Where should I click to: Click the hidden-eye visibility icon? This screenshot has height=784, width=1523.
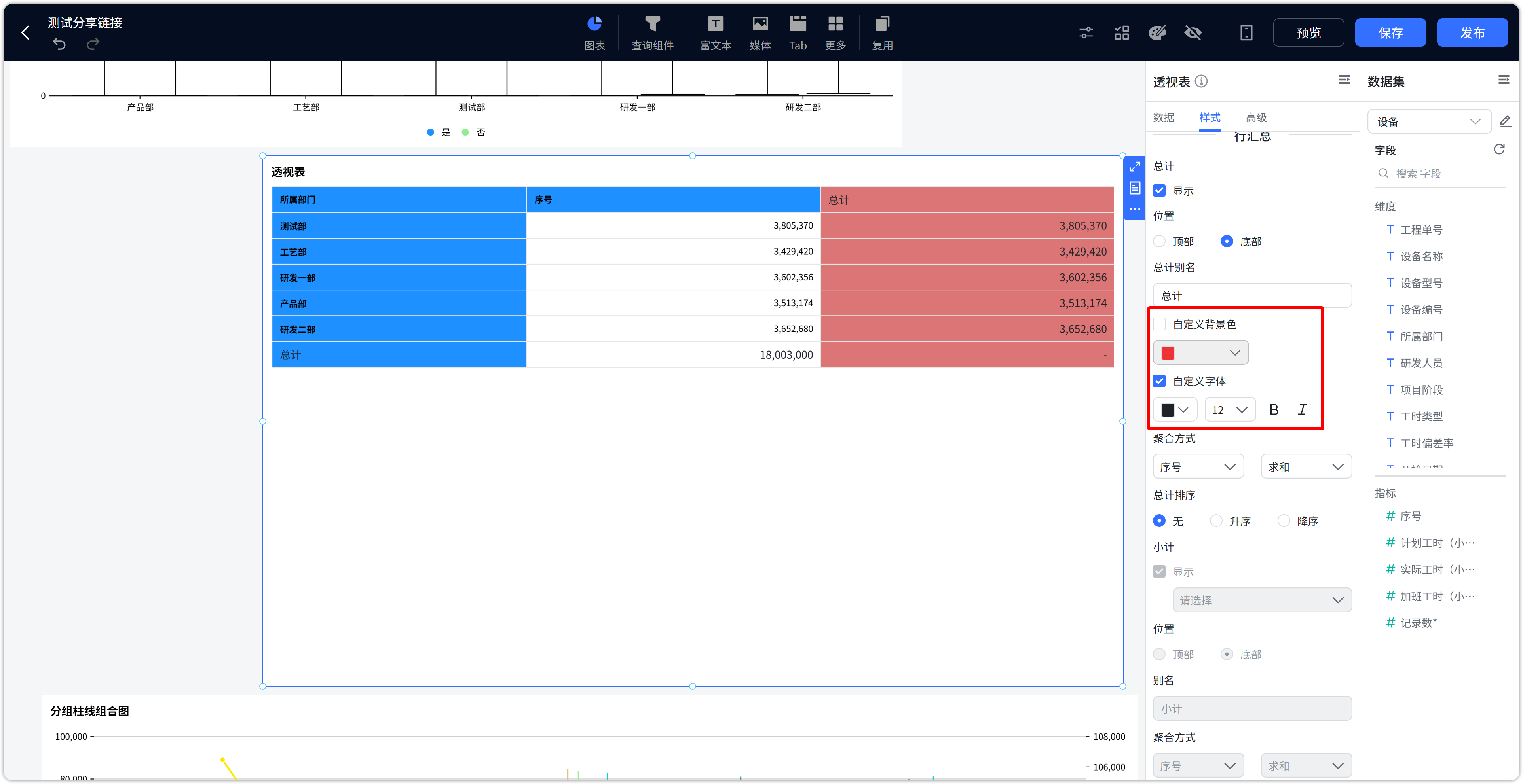point(1193,32)
